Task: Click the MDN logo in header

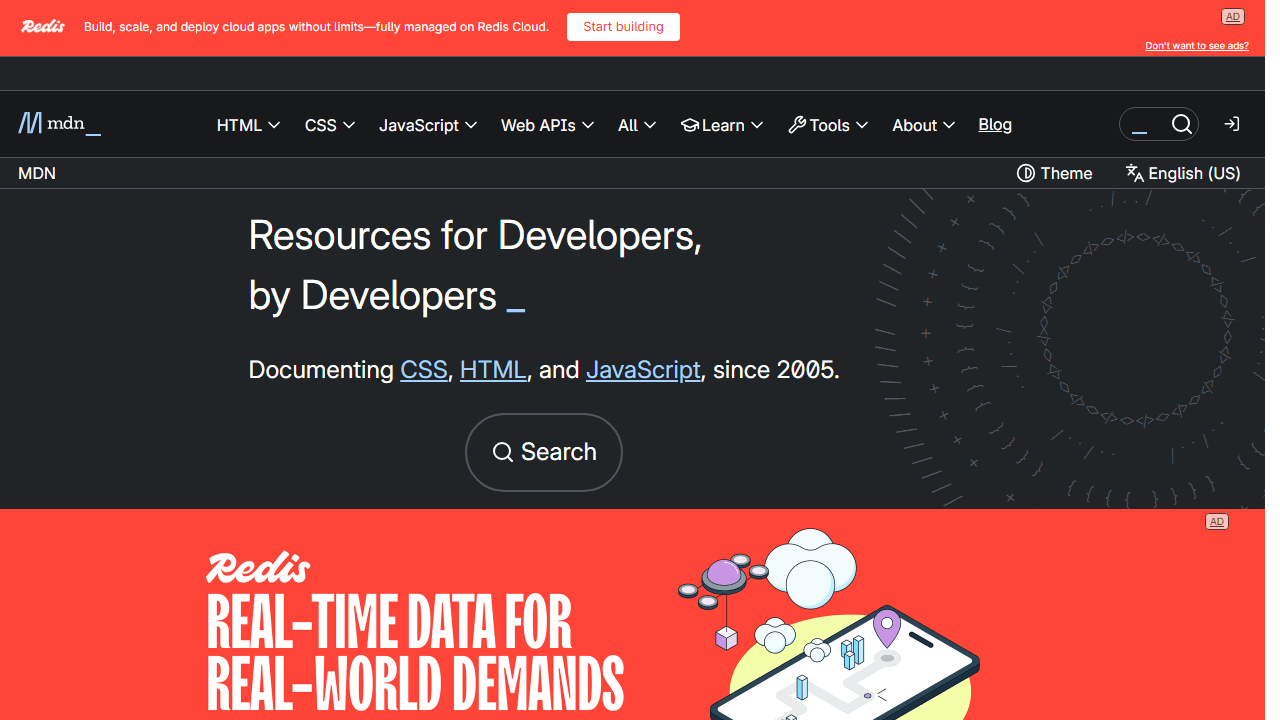Action: pos(59,124)
